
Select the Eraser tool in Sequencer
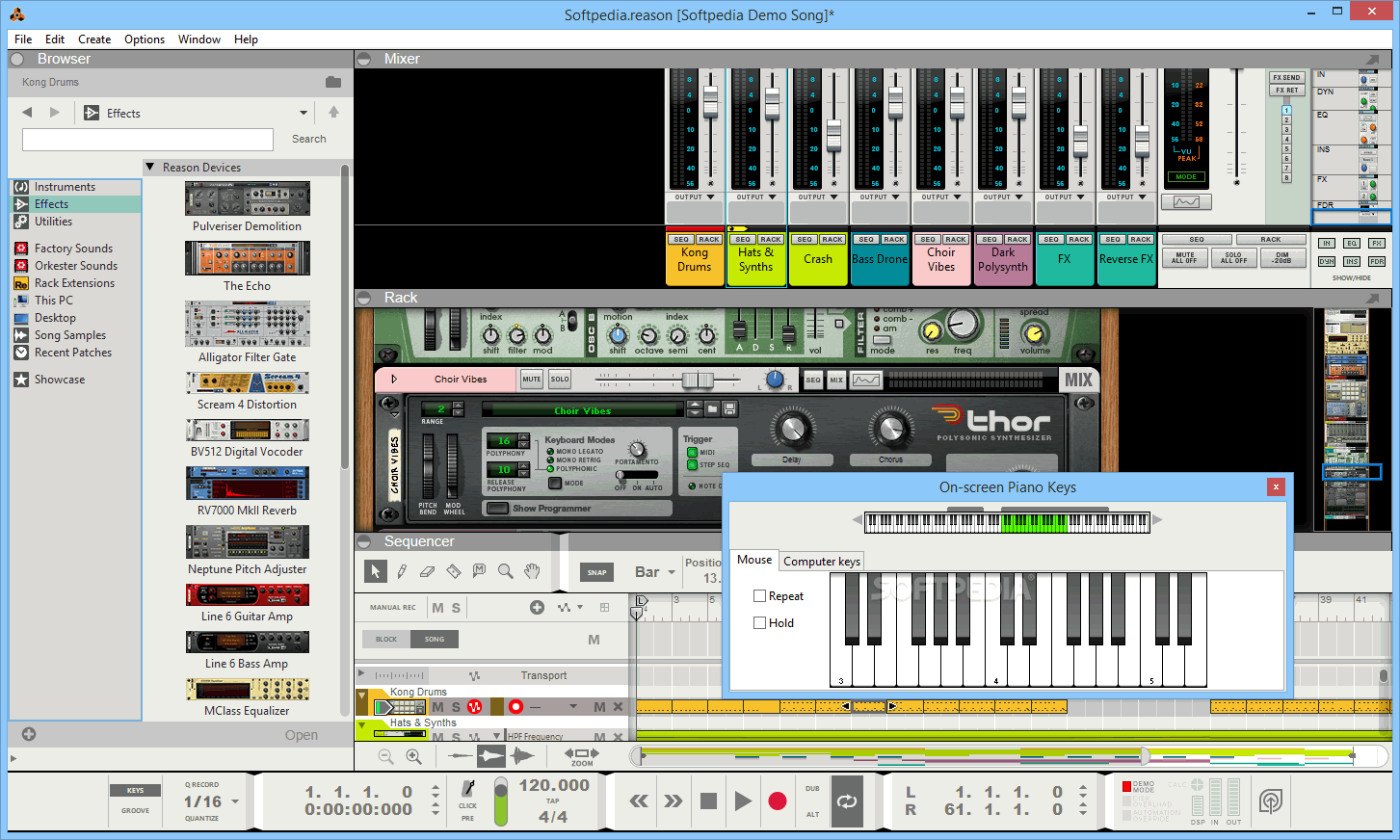(x=428, y=571)
